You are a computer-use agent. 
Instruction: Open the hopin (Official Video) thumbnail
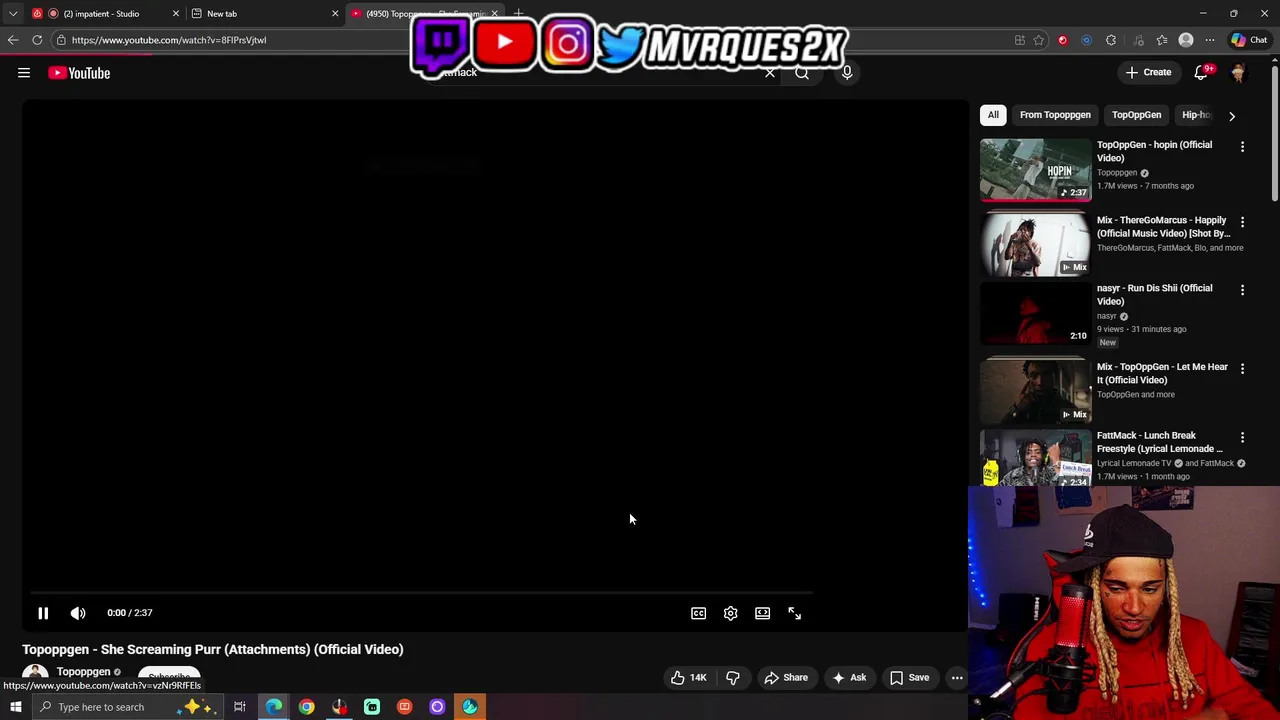1036,170
